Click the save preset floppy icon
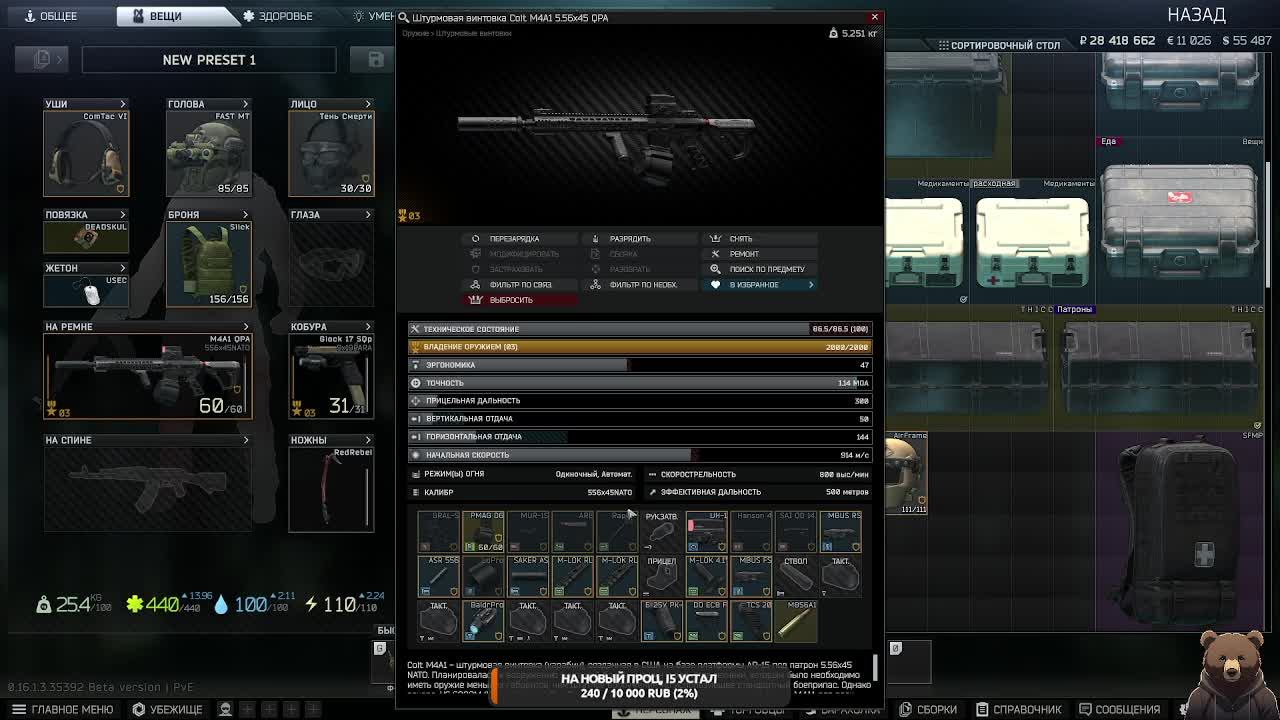Image resolution: width=1280 pixels, height=720 pixels. pyautogui.click(x=375, y=60)
